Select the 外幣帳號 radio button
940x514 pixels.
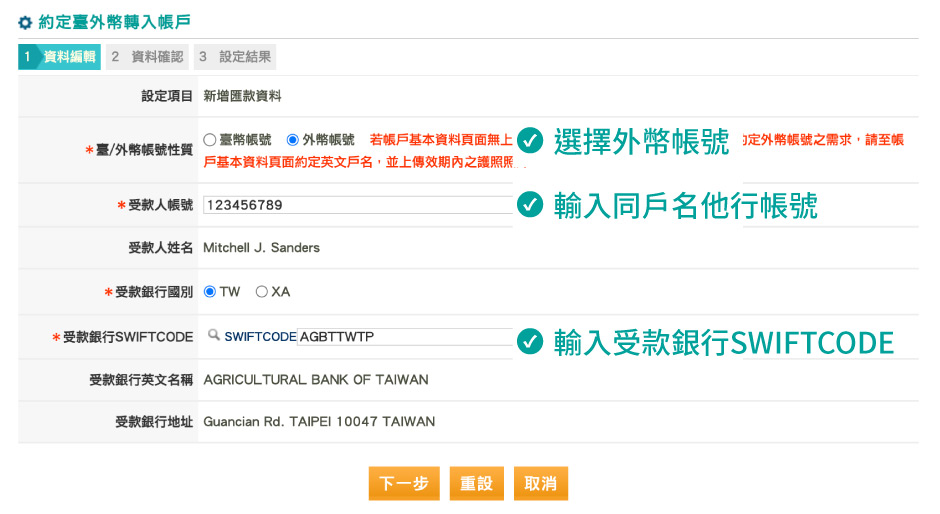(293, 140)
